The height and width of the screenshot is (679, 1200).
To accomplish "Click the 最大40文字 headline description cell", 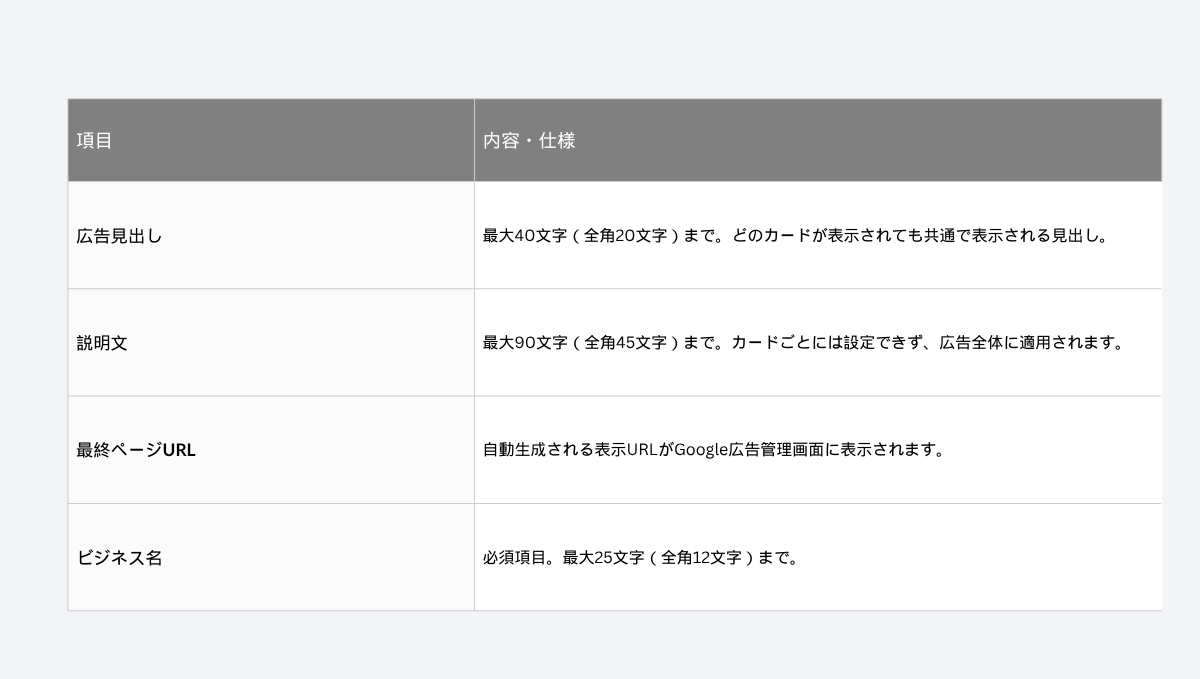I will (x=818, y=236).
